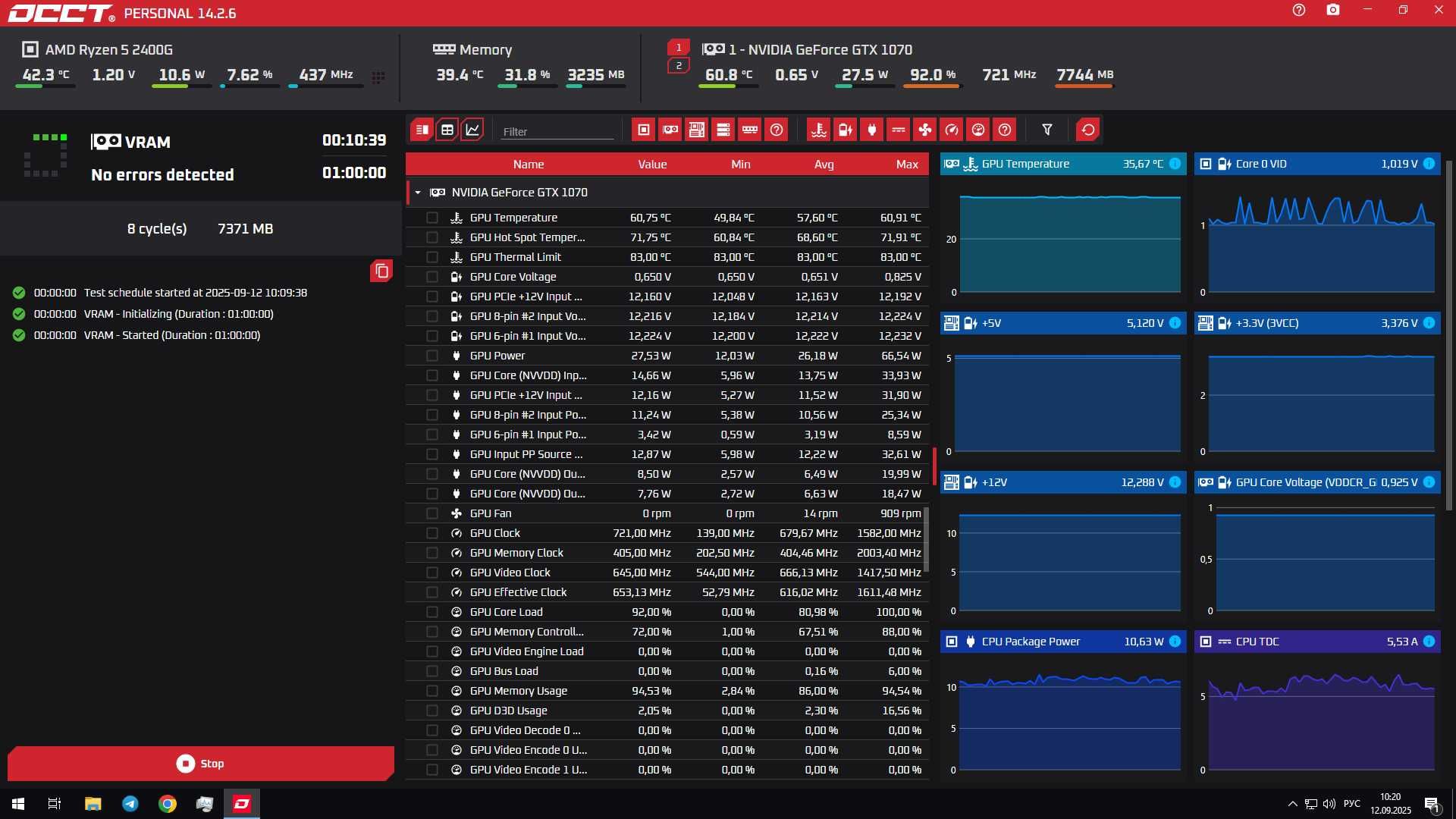Image resolution: width=1456 pixels, height=819 pixels.
Task: Toggle current sensor type filter
Action: click(899, 130)
